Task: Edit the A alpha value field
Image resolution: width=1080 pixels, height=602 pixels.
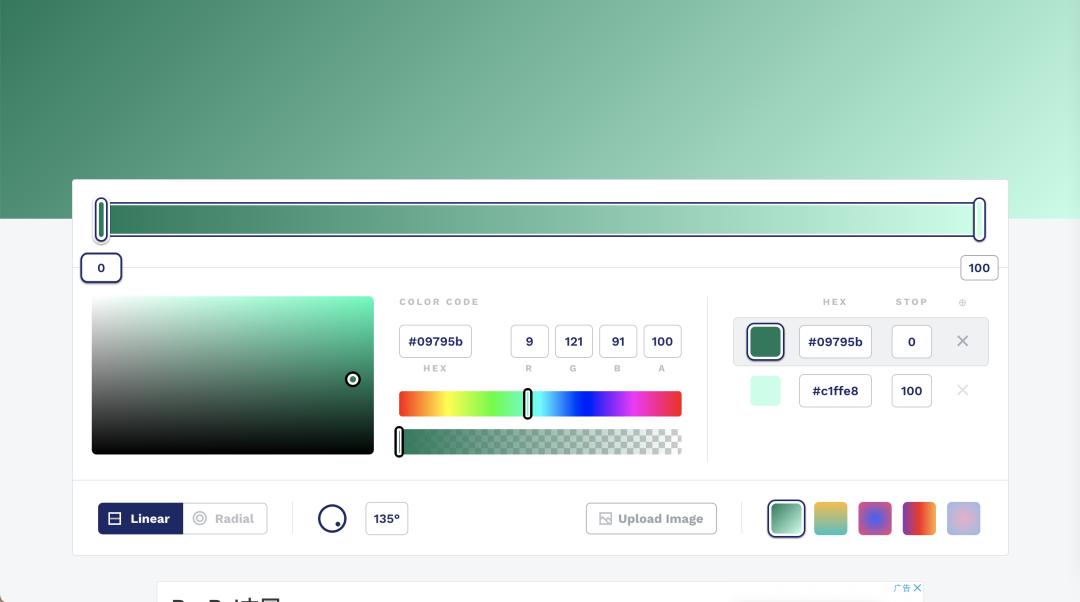Action: (662, 342)
